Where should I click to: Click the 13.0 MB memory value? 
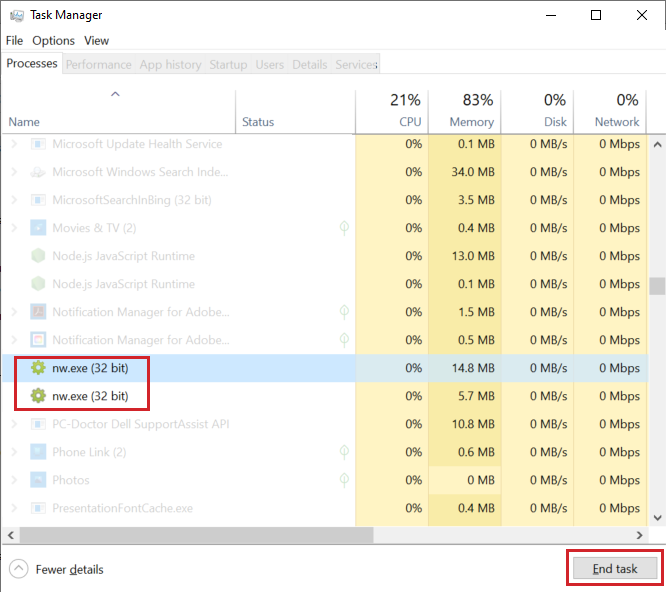click(x=473, y=256)
